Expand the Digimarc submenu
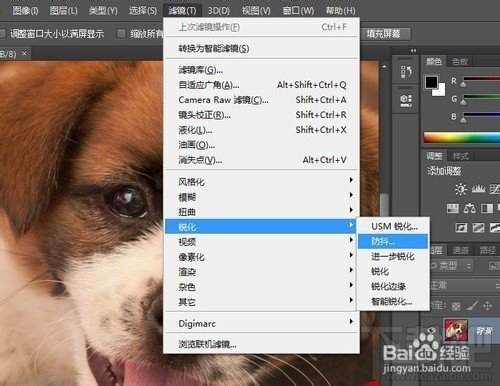The image size is (500, 386). point(262,323)
